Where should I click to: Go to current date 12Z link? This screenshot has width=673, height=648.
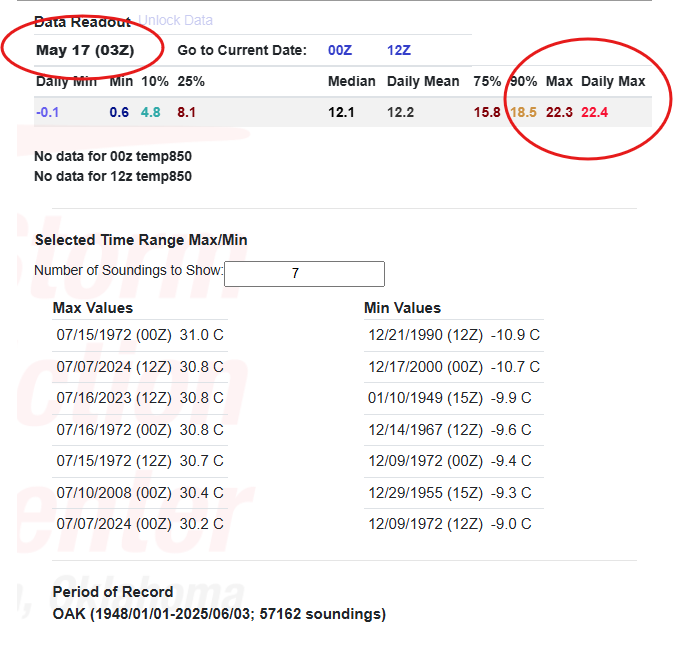tap(399, 50)
